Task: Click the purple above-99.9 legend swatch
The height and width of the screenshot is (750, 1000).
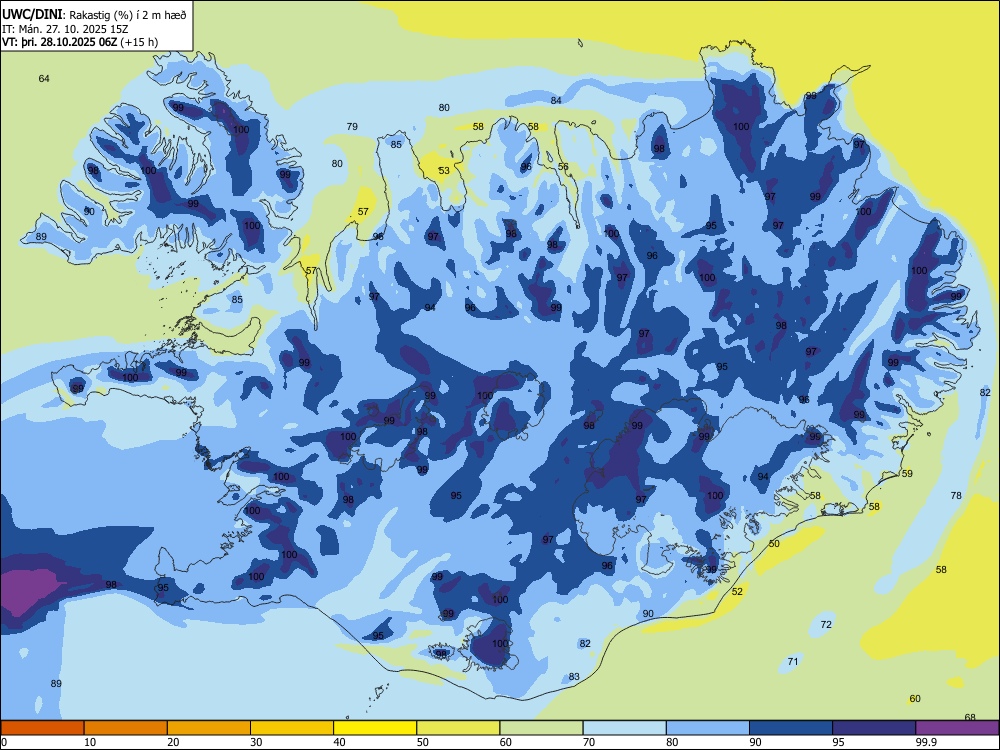Action: 957,728
